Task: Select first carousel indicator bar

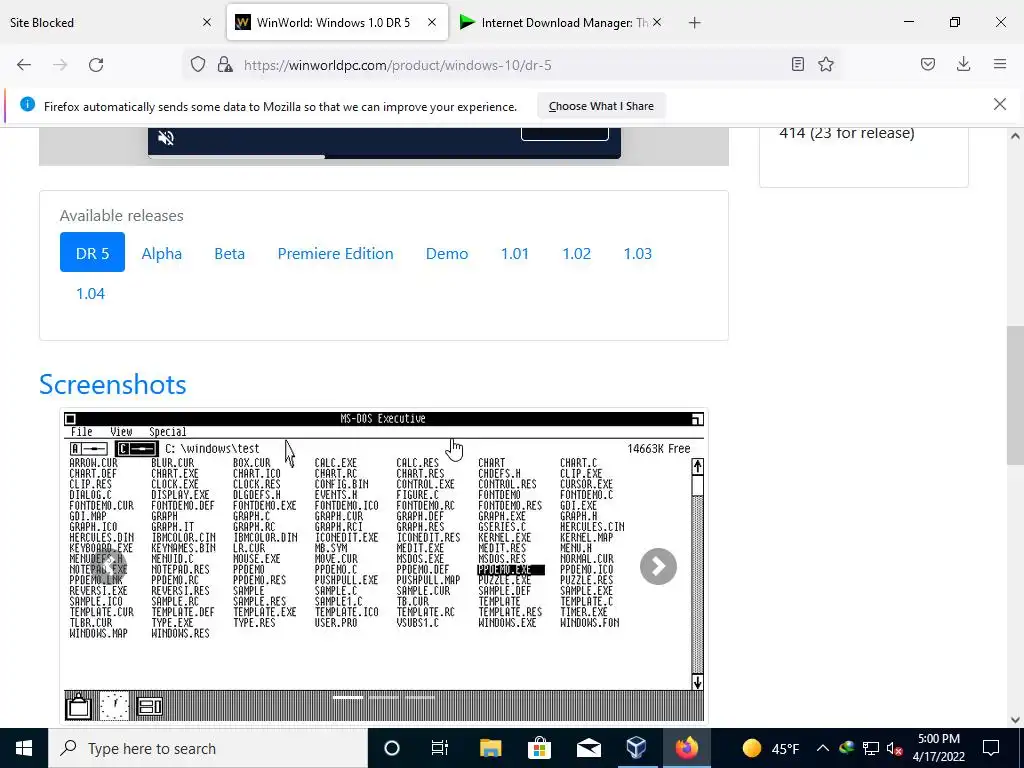Action: point(348,697)
